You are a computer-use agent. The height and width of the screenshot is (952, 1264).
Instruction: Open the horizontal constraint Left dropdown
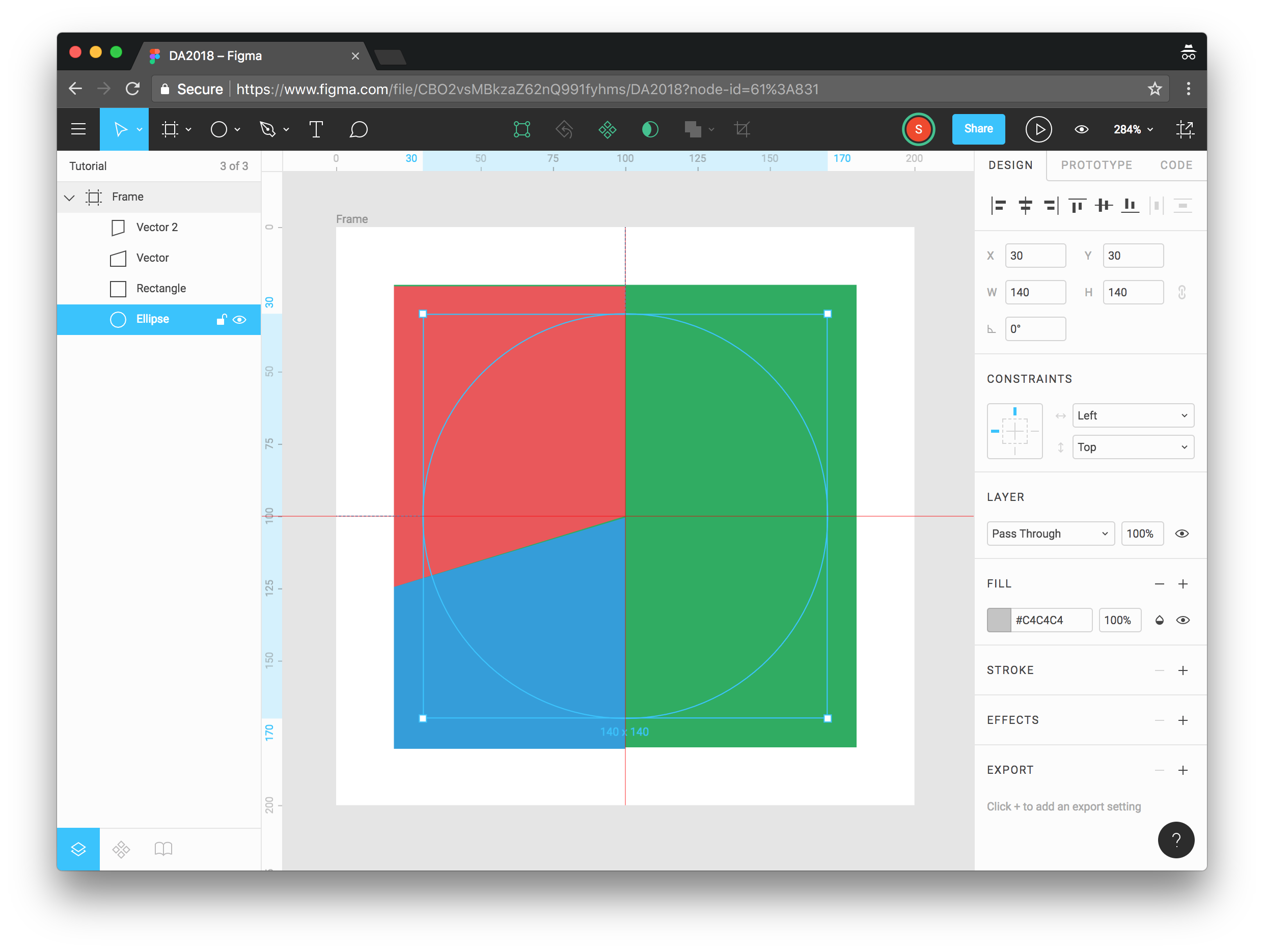1133,416
